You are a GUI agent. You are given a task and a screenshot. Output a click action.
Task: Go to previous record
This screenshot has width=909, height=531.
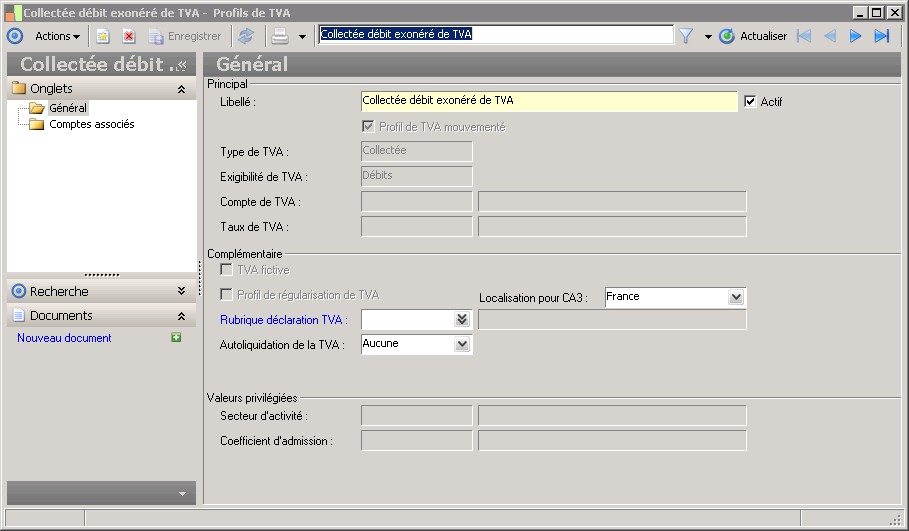coord(830,36)
